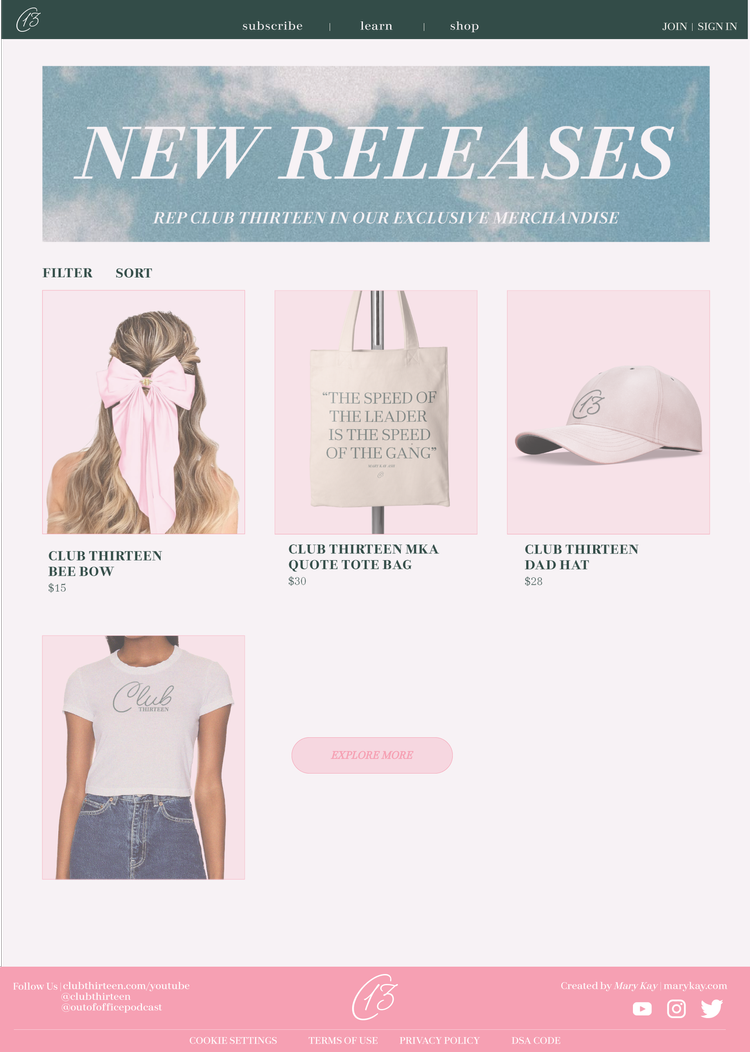The image size is (750, 1052).
Task: Select the Club Thirteen t-shirt image
Action: [x=144, y=757]
